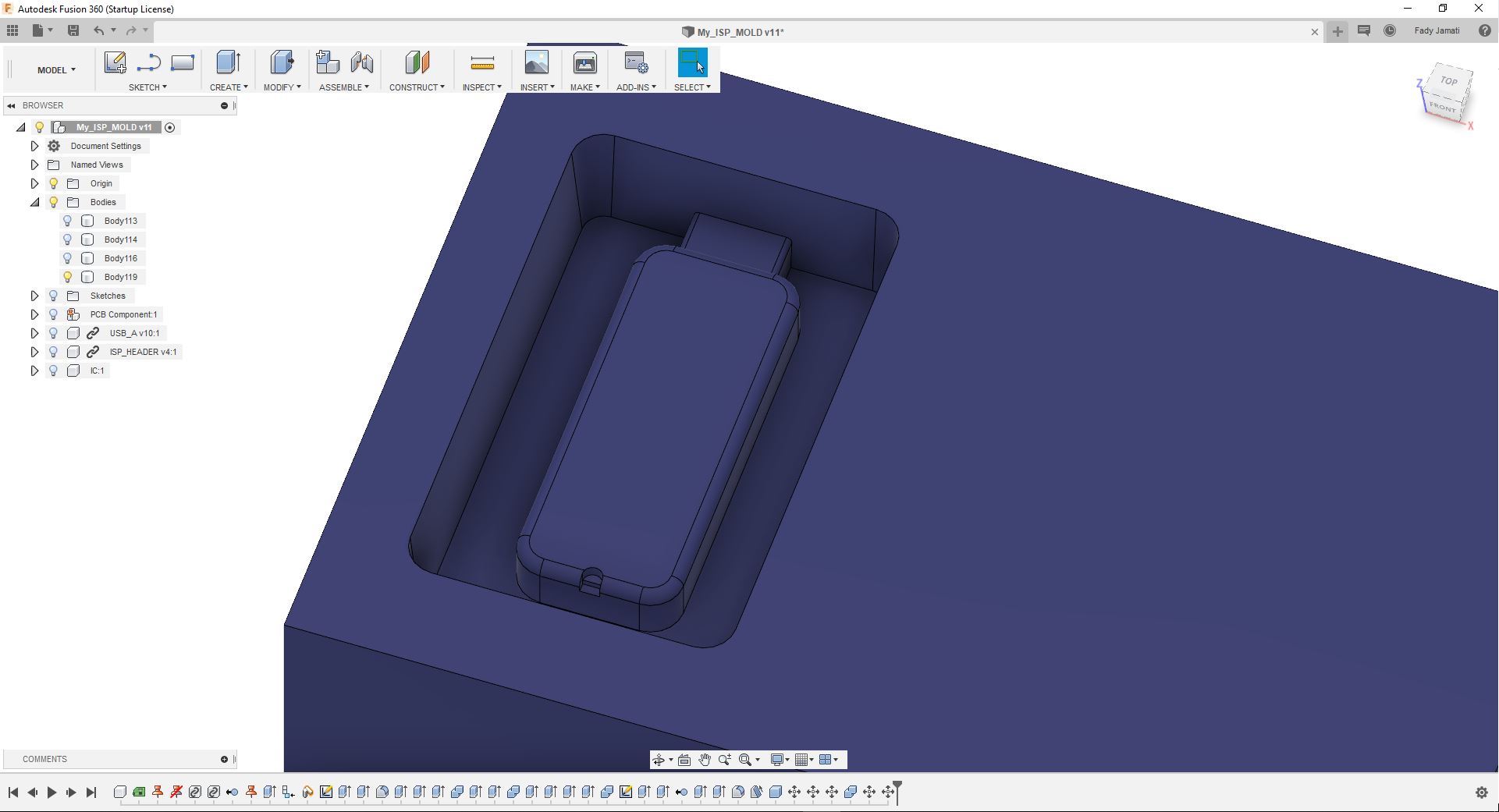This screenshot has width=1499, height=812.
Task: Toggle visibility of PCB Component:1
Action: [54, 314]
